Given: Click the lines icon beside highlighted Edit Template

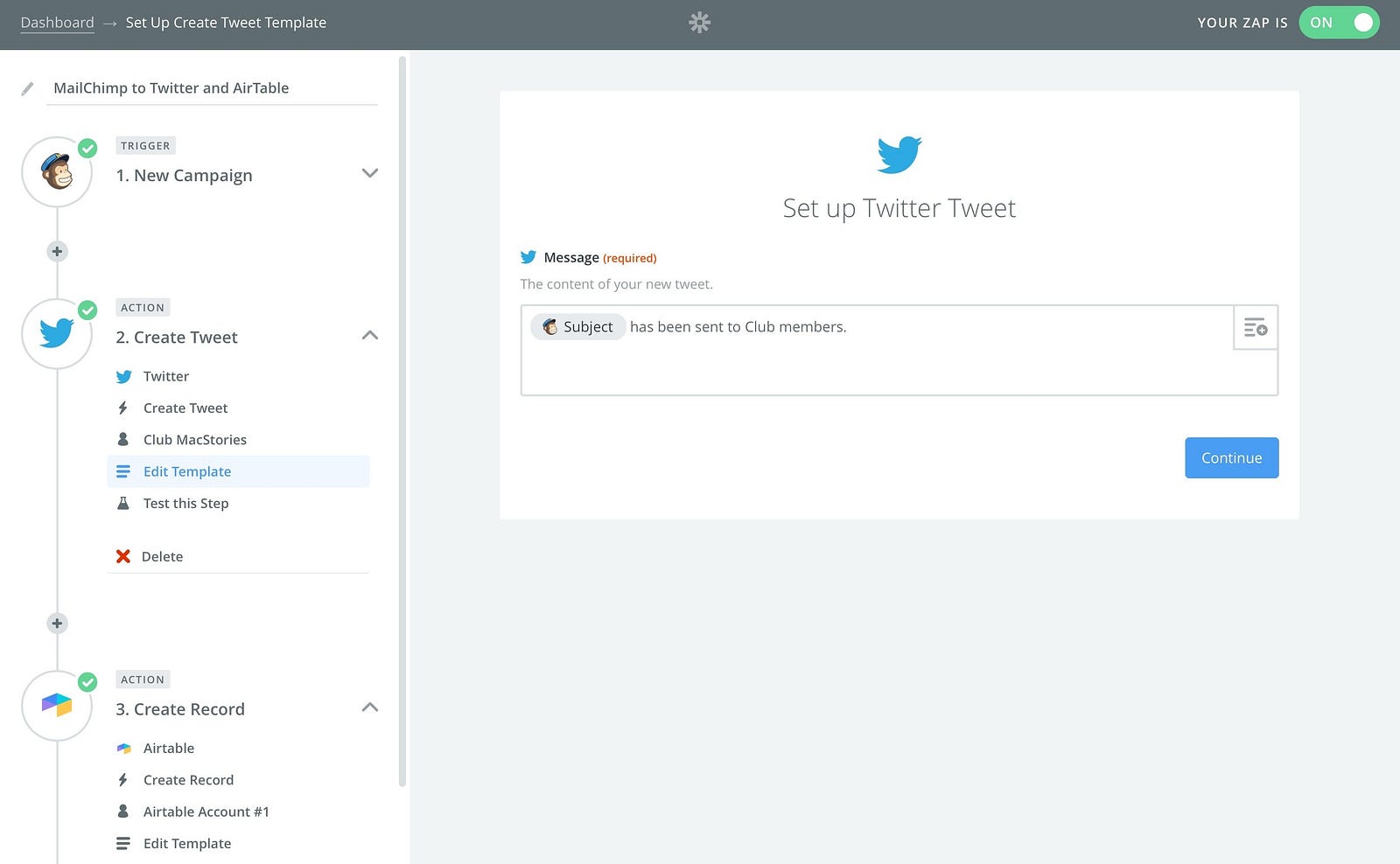Looking at the screenshot, I should tap(123, 471).
